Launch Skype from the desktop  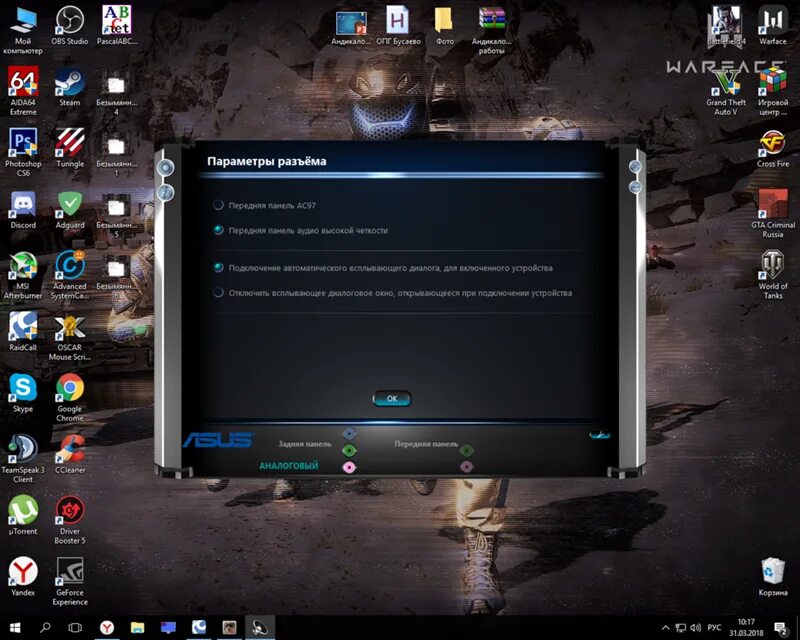pyautogui.click(x=23, y=393)
